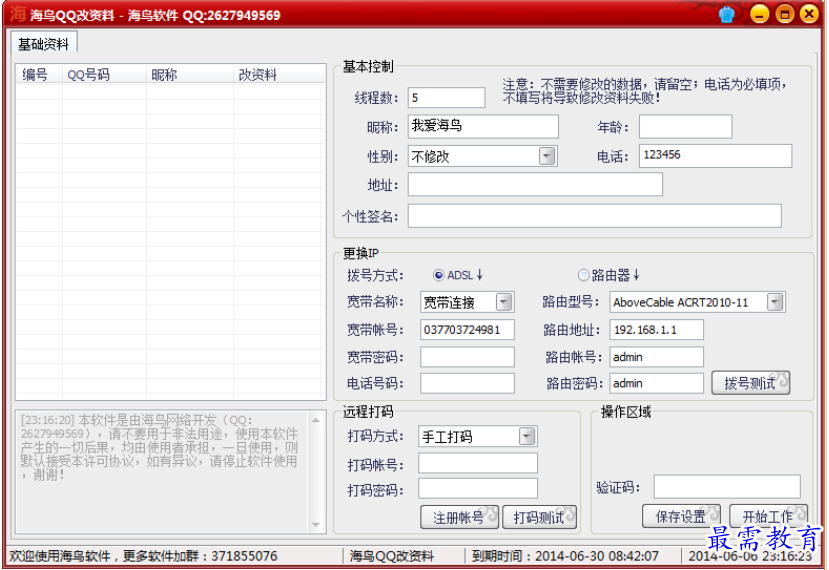
Task: Click the 电话号码 field in 更换IP
Action: 467,383
